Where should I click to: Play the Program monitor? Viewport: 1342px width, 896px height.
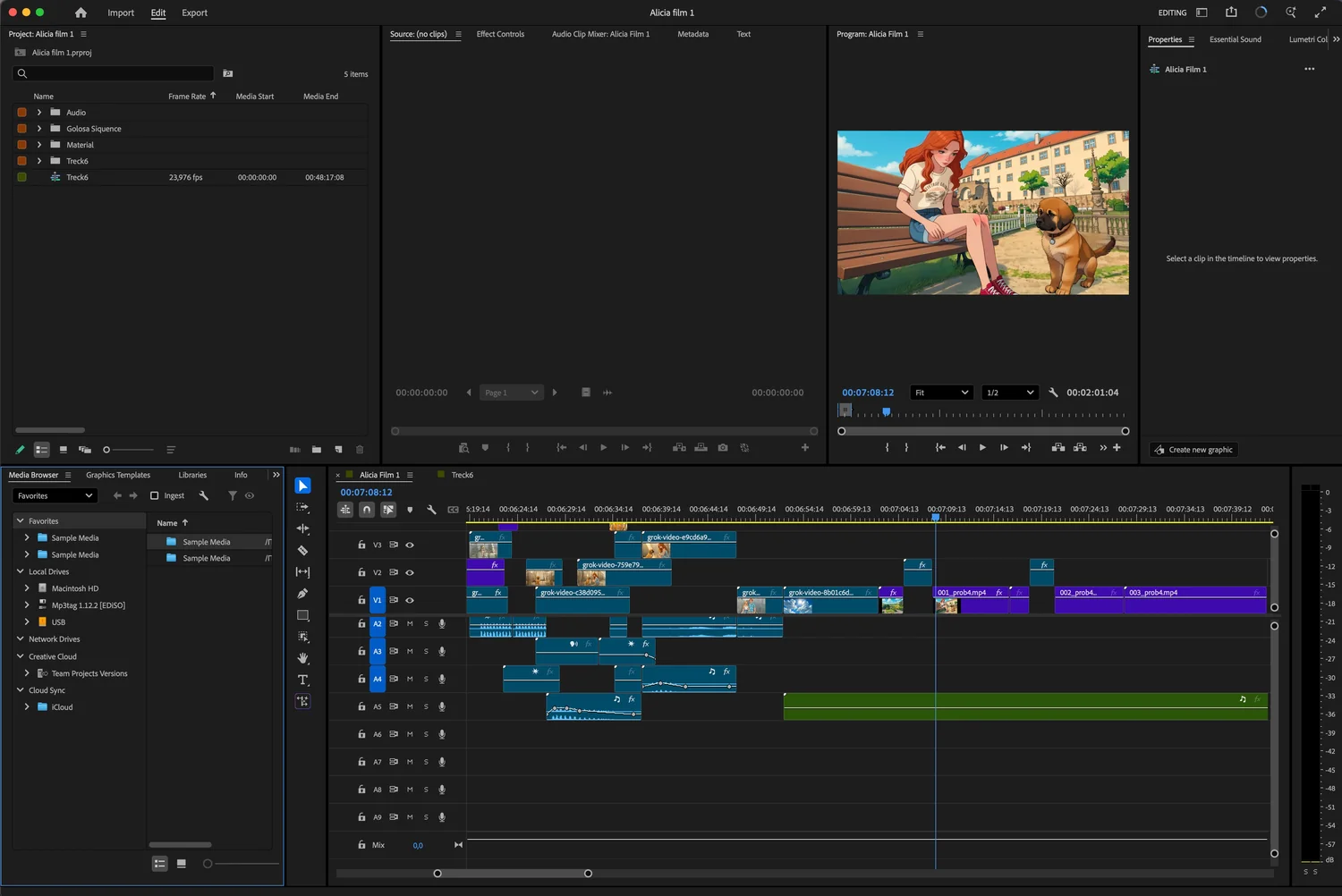[982, 447]
